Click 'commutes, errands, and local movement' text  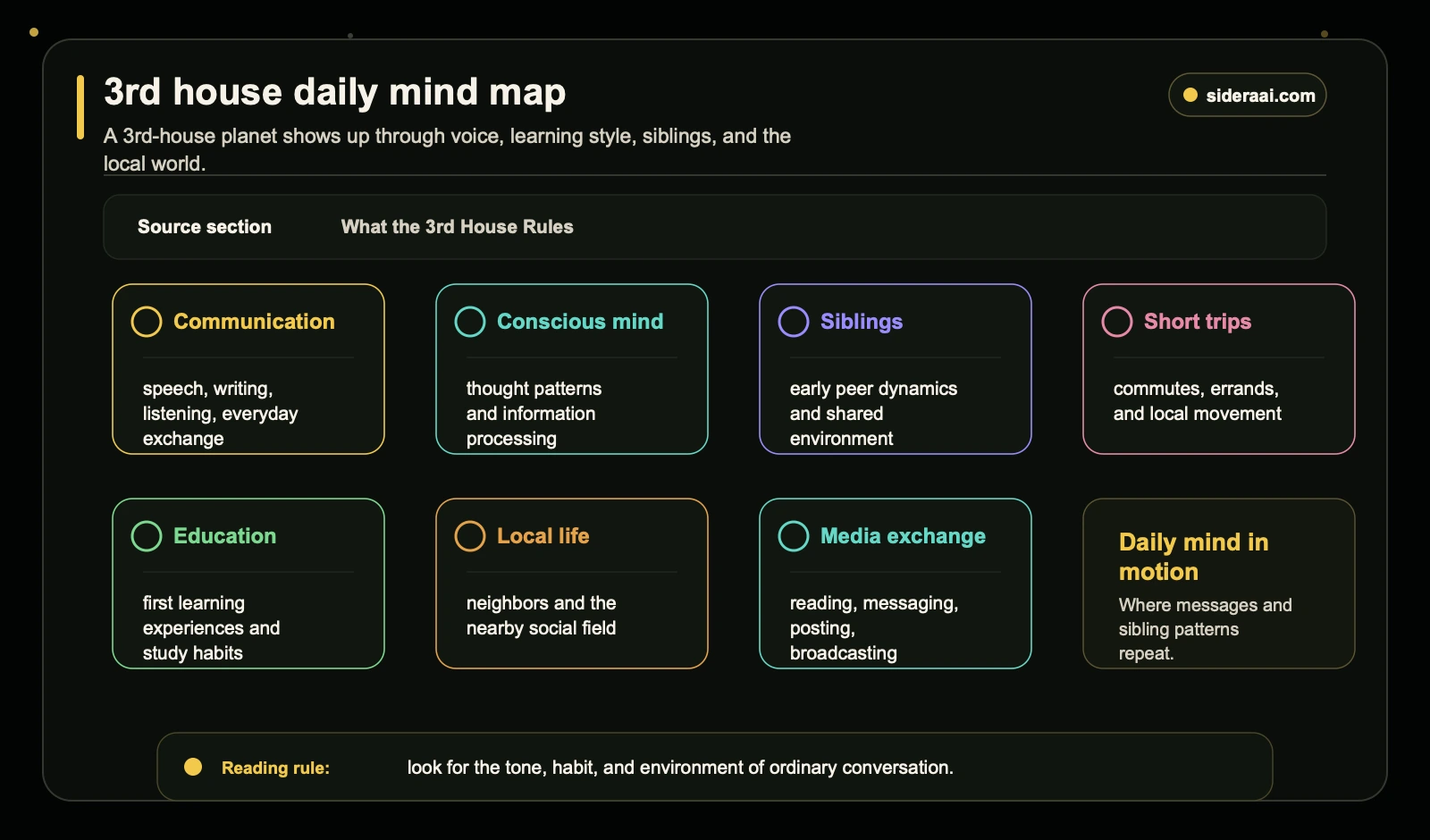[x=1198, y=401]
